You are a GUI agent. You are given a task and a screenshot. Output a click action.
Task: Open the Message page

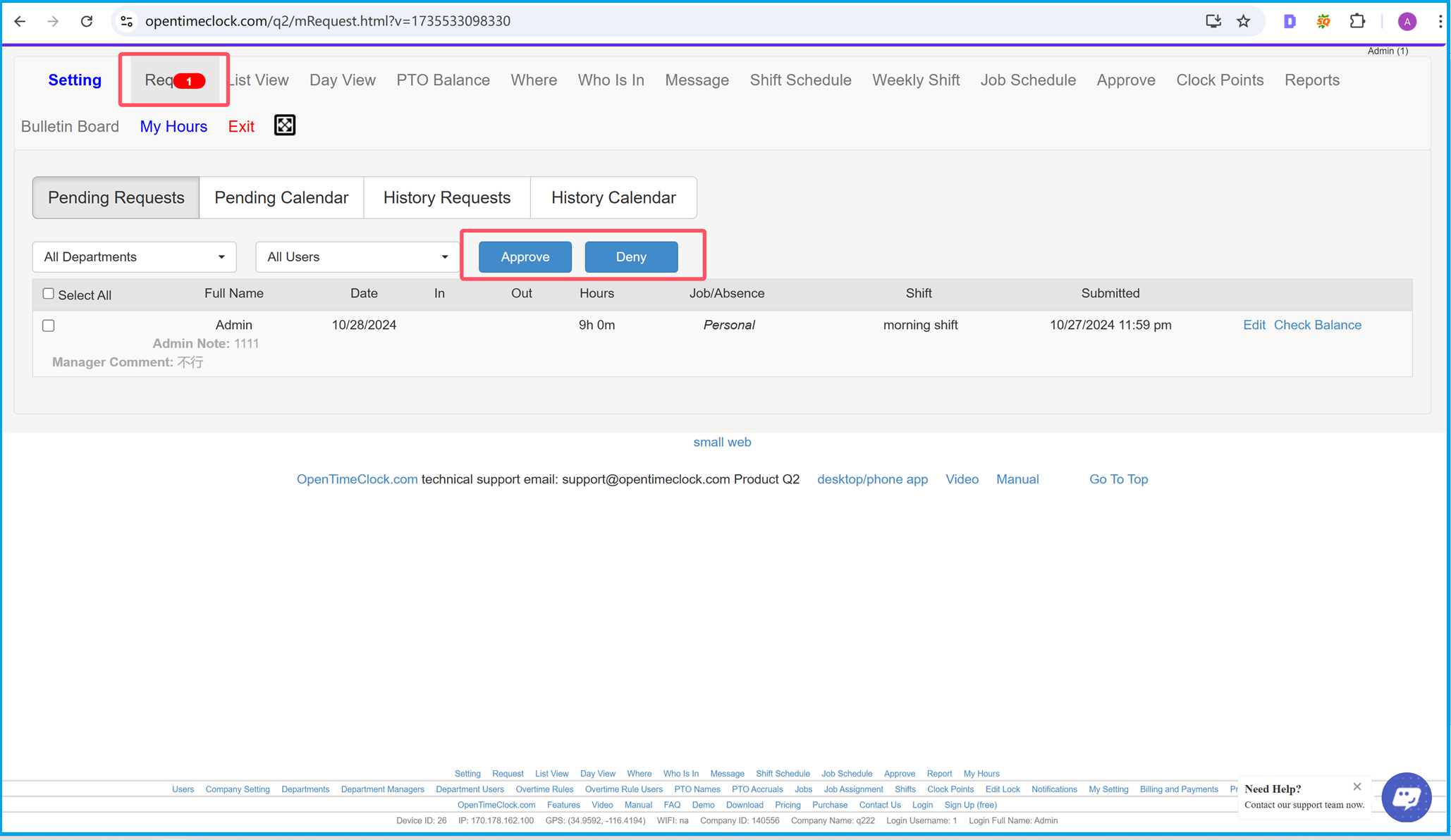pyautogui.click(x=697, y=80)
